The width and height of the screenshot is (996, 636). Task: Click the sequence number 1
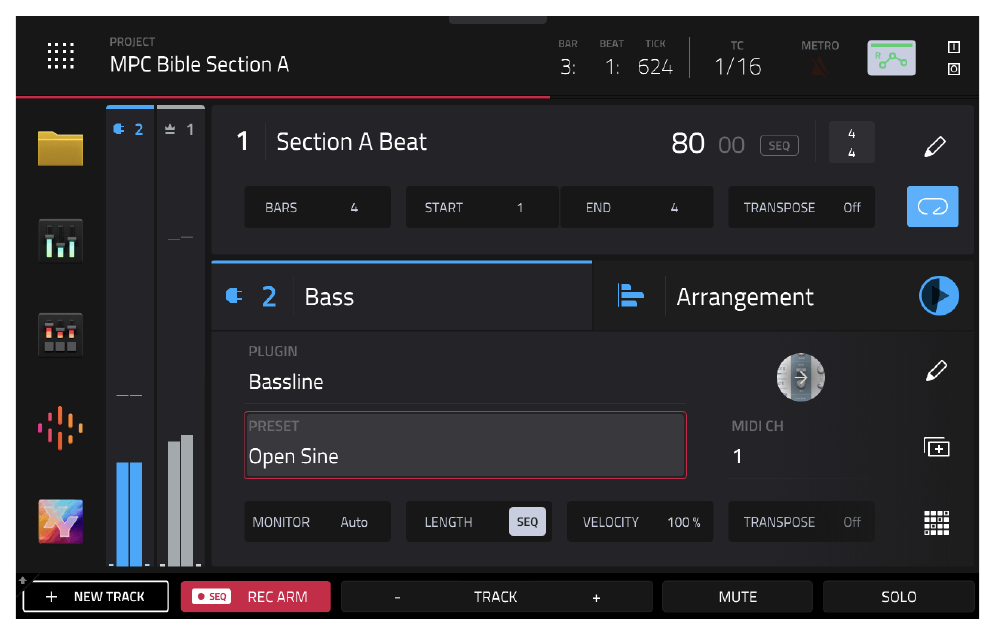[x=242, y=142]
